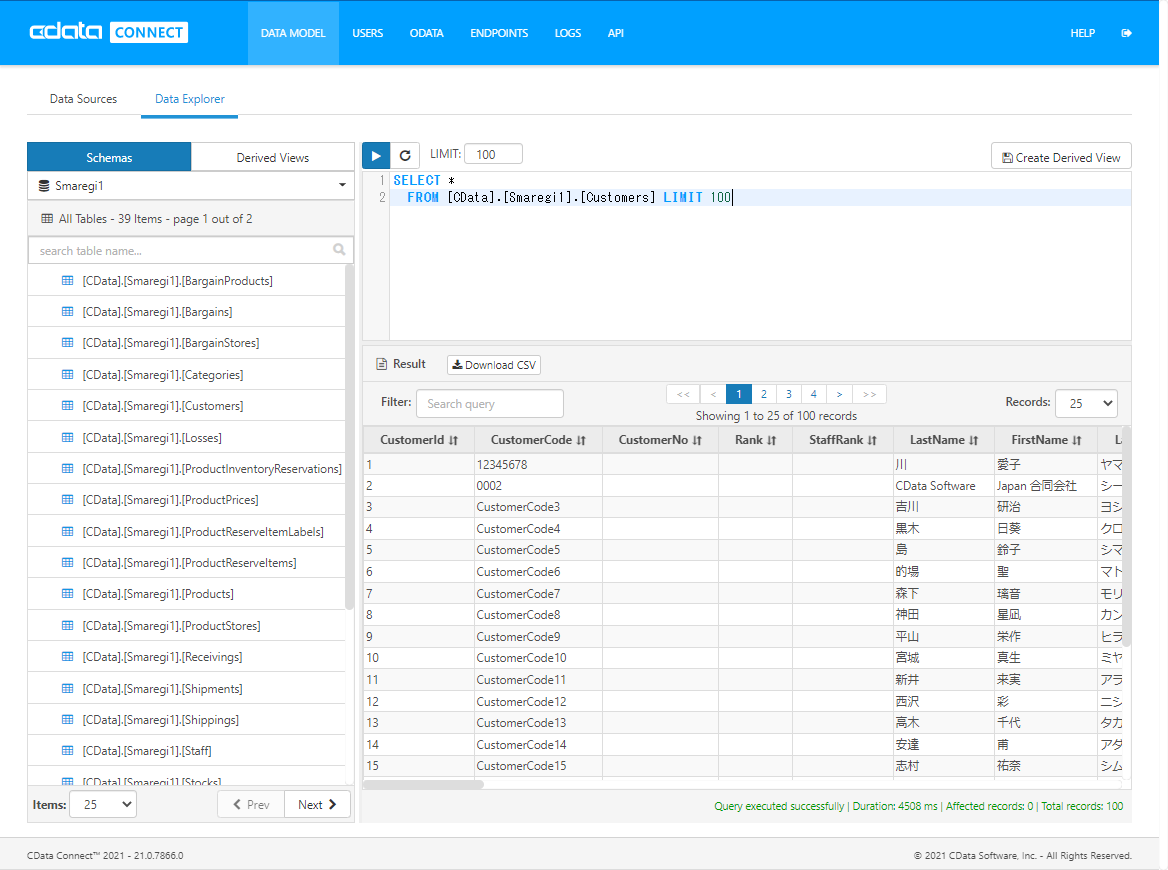The image size is (1168, 870).
Task: Sort by CustomerCode column sort icon
Action: (582, 440)
